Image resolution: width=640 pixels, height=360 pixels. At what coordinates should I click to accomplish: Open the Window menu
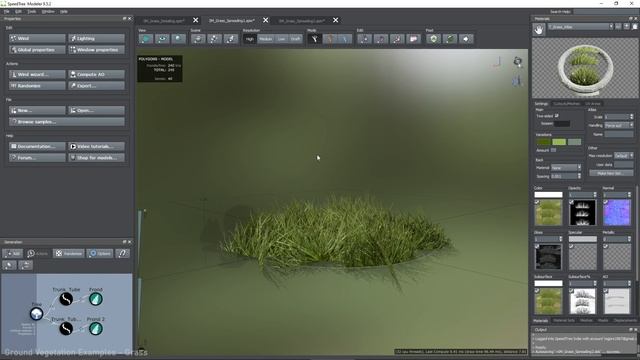click(x=48, y=11)
